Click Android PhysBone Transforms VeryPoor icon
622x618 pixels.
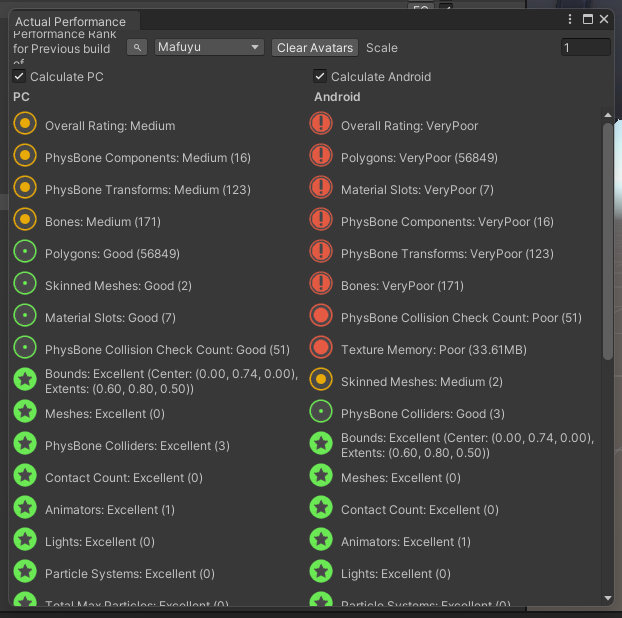[x=321, y=251]
